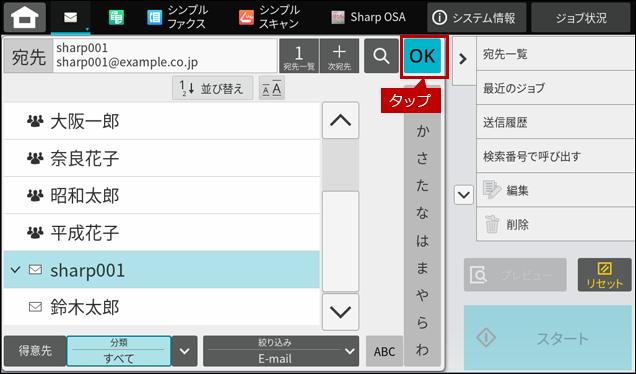Jump to や index

(x=422, y=295)
